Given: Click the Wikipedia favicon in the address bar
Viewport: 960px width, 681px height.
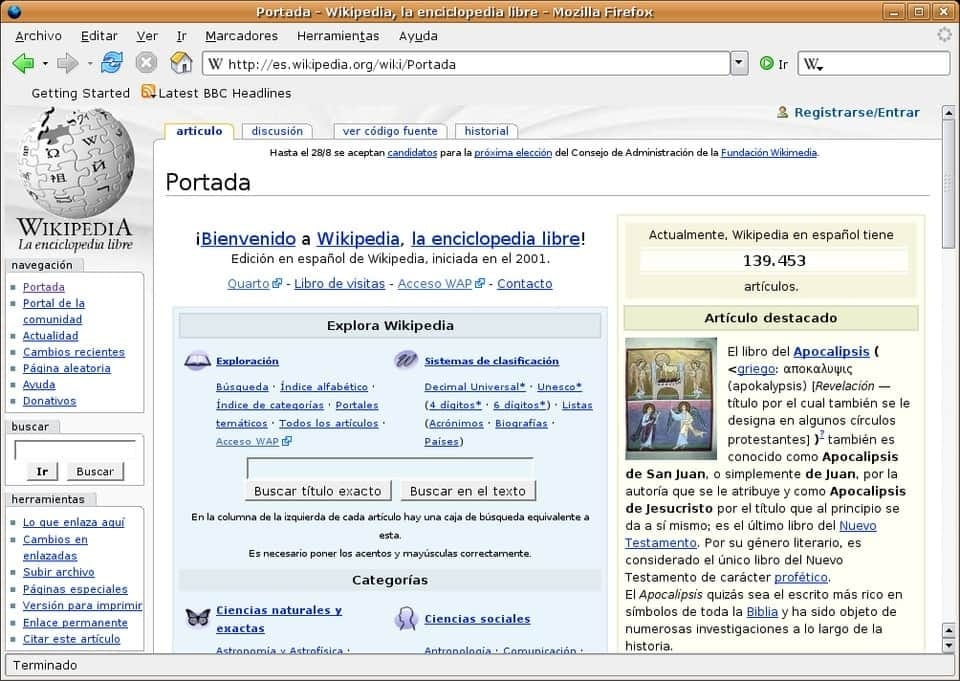Looking at the screenshot, I should pos(215,64).
